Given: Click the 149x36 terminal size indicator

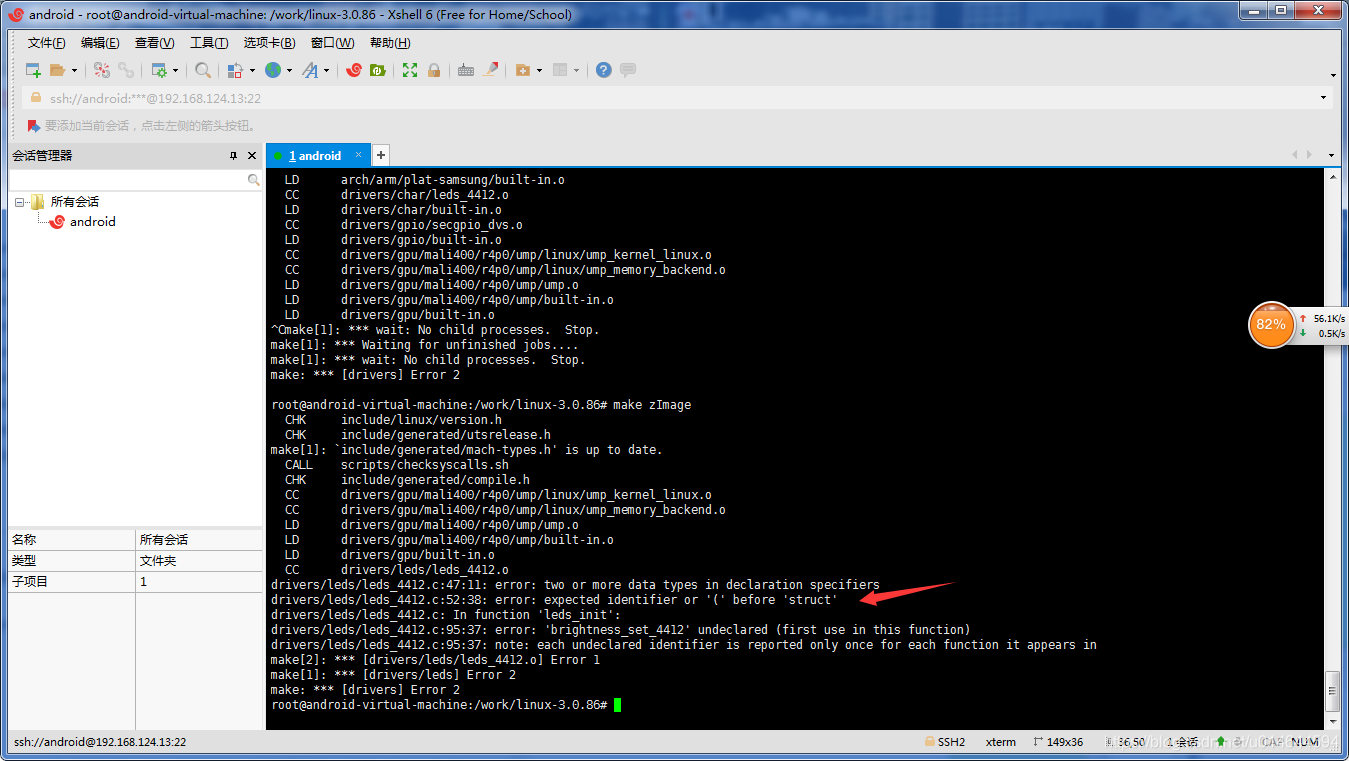Looking at the screenshot, I should [x=1057, y=742].
